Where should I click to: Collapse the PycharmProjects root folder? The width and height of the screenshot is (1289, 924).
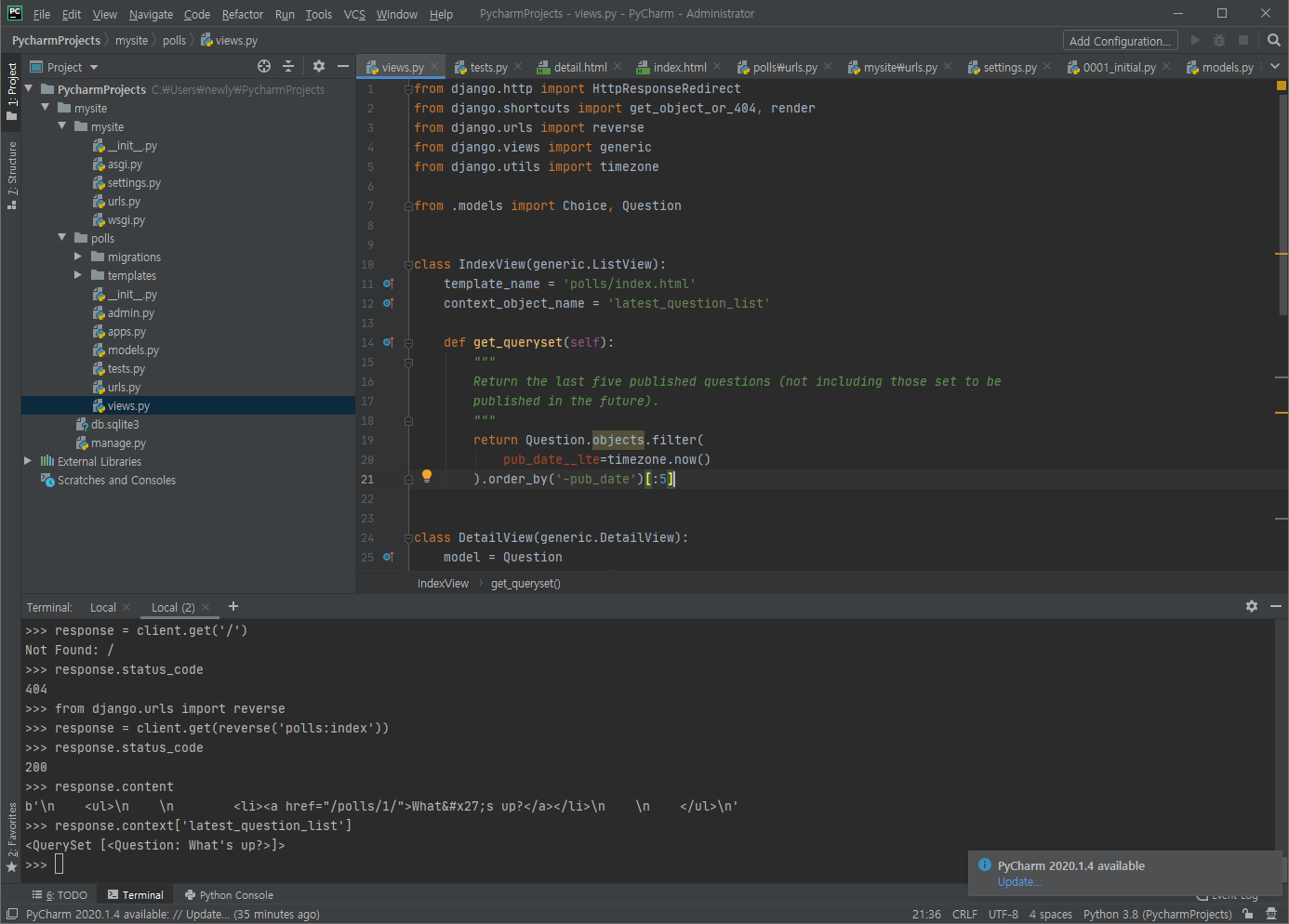tap(29, 88)
